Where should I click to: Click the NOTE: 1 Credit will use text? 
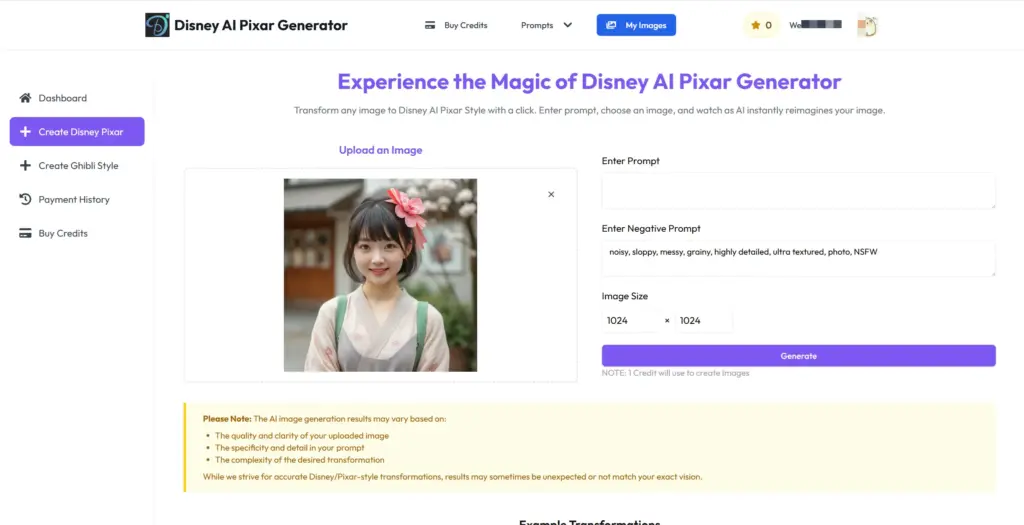point(675,373)
